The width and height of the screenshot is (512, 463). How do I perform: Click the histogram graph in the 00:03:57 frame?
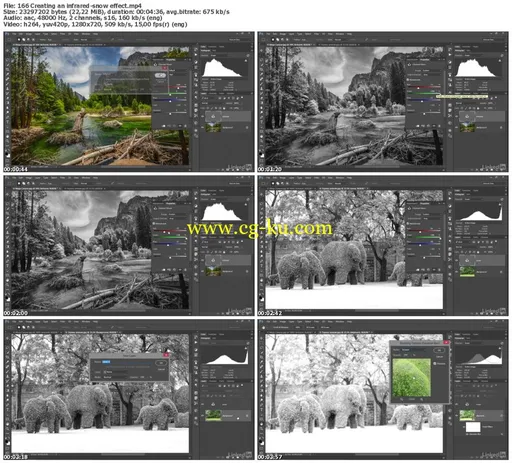pyautogui.click(x=478, y=355)
